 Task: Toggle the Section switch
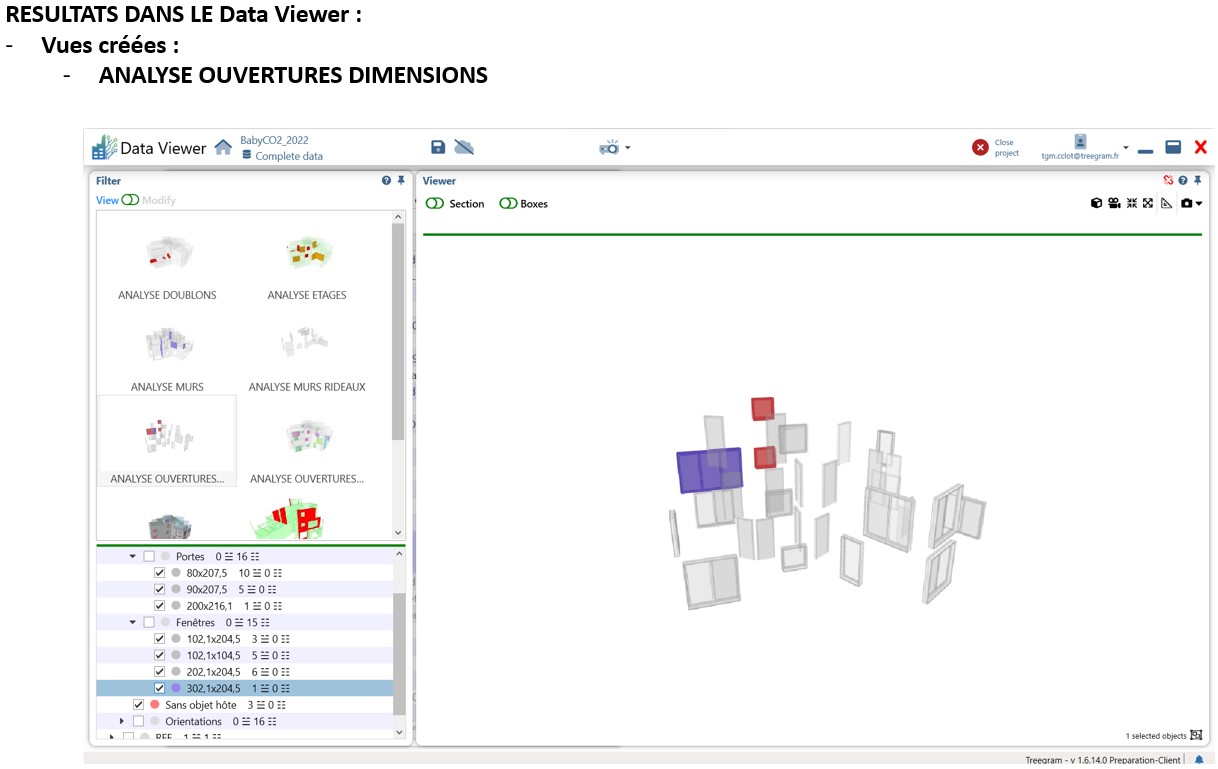435,204
